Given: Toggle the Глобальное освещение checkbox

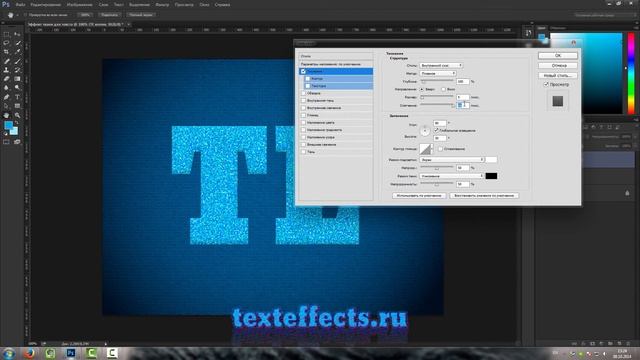Looking at the screenshot, I should (x=436, y=130).
